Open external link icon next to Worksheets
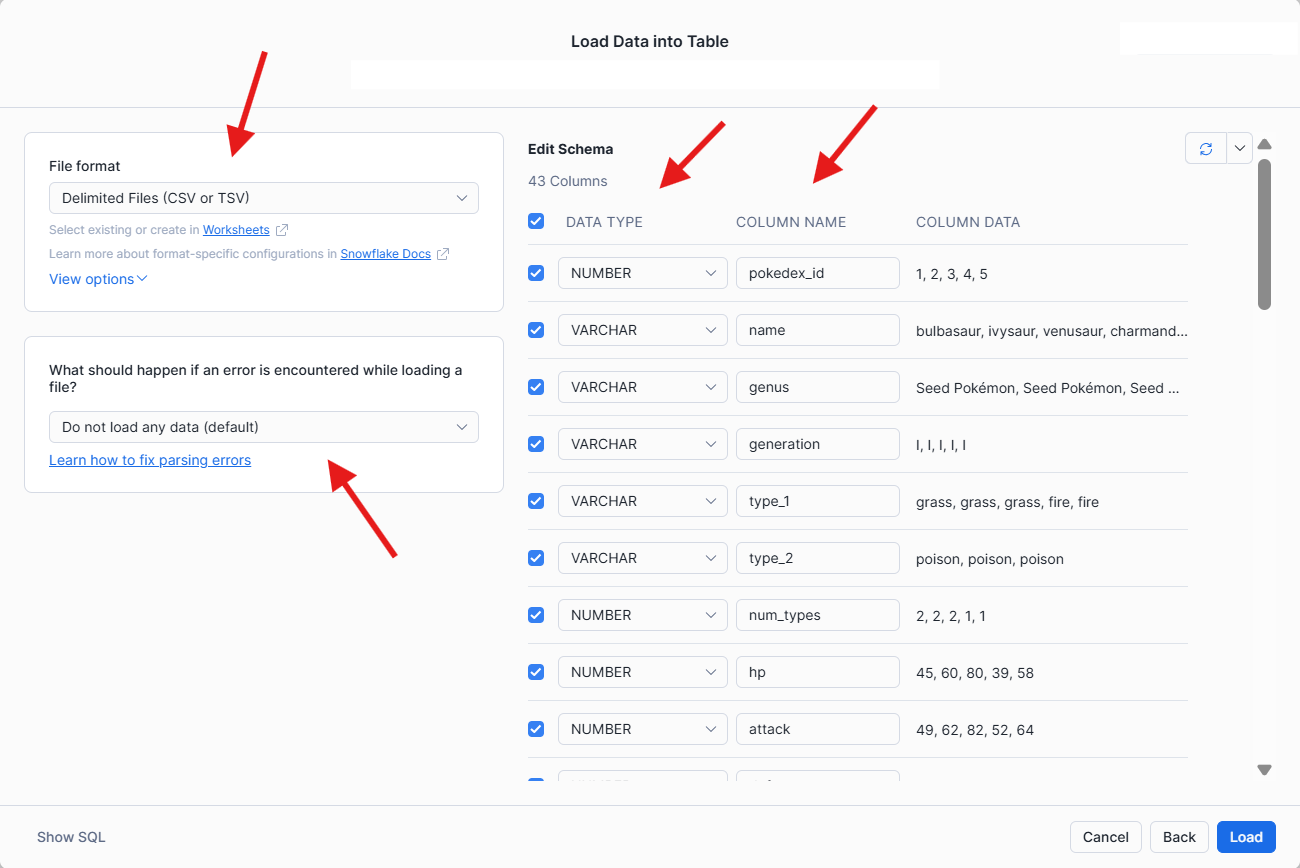1300x868 pixels. [x=282, y=230]
